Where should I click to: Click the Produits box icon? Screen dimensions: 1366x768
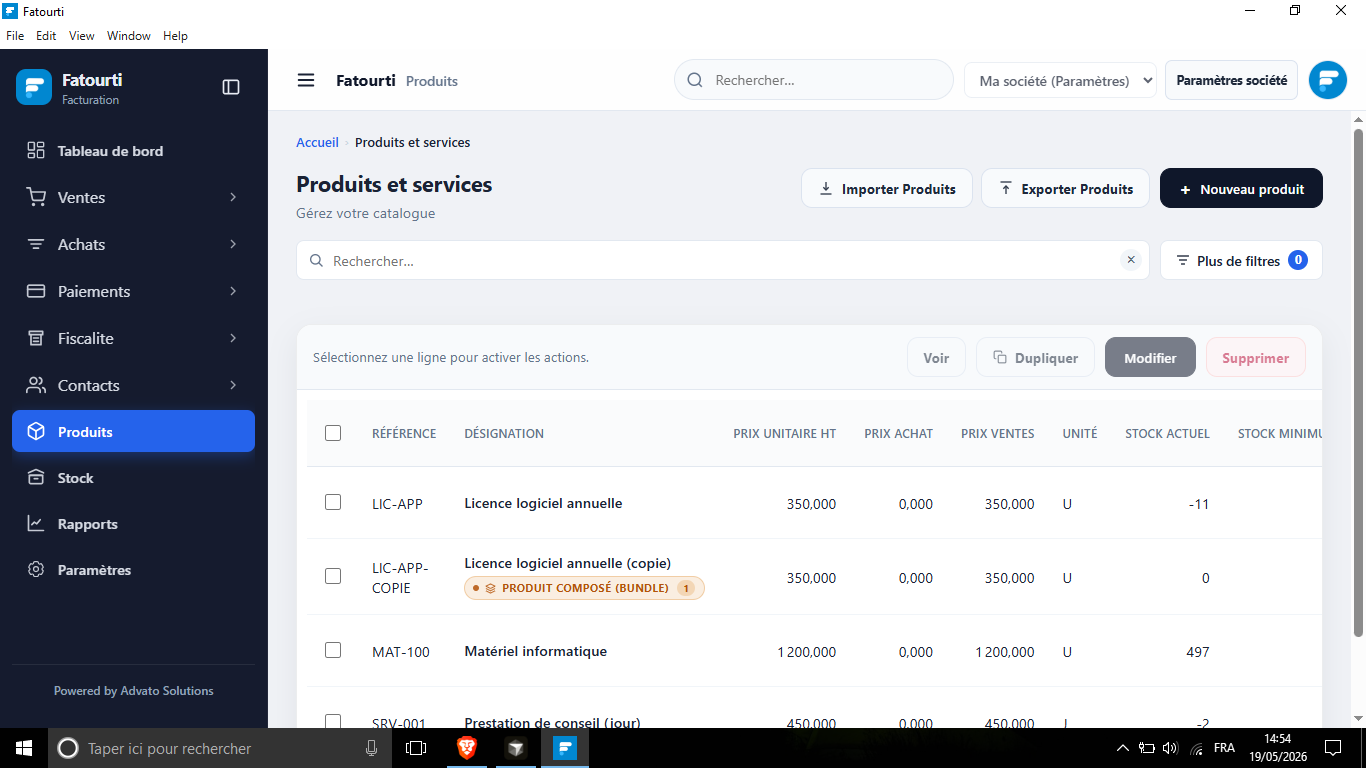[36, 431]
